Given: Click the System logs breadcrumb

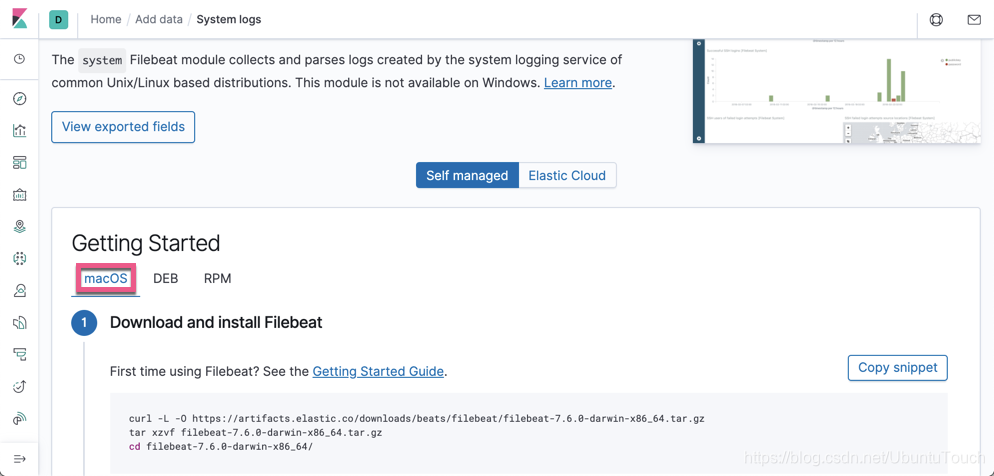Looking at the screenshot, I should pos(229,20).
